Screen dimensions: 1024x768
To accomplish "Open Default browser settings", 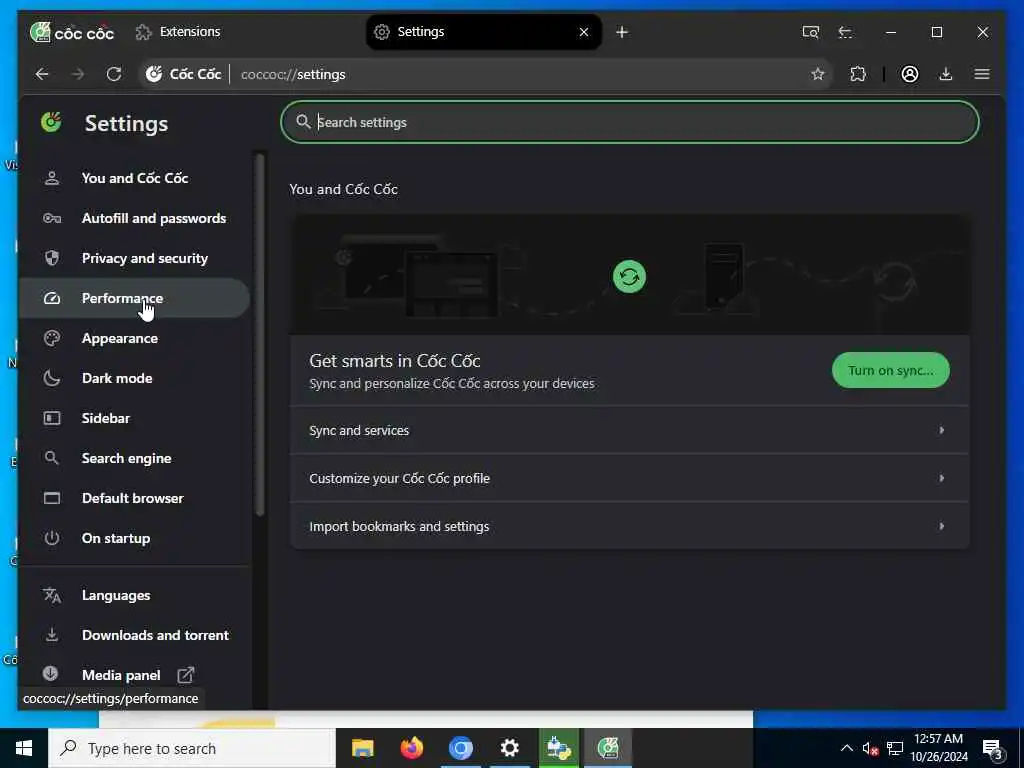I will pos(135,498).
